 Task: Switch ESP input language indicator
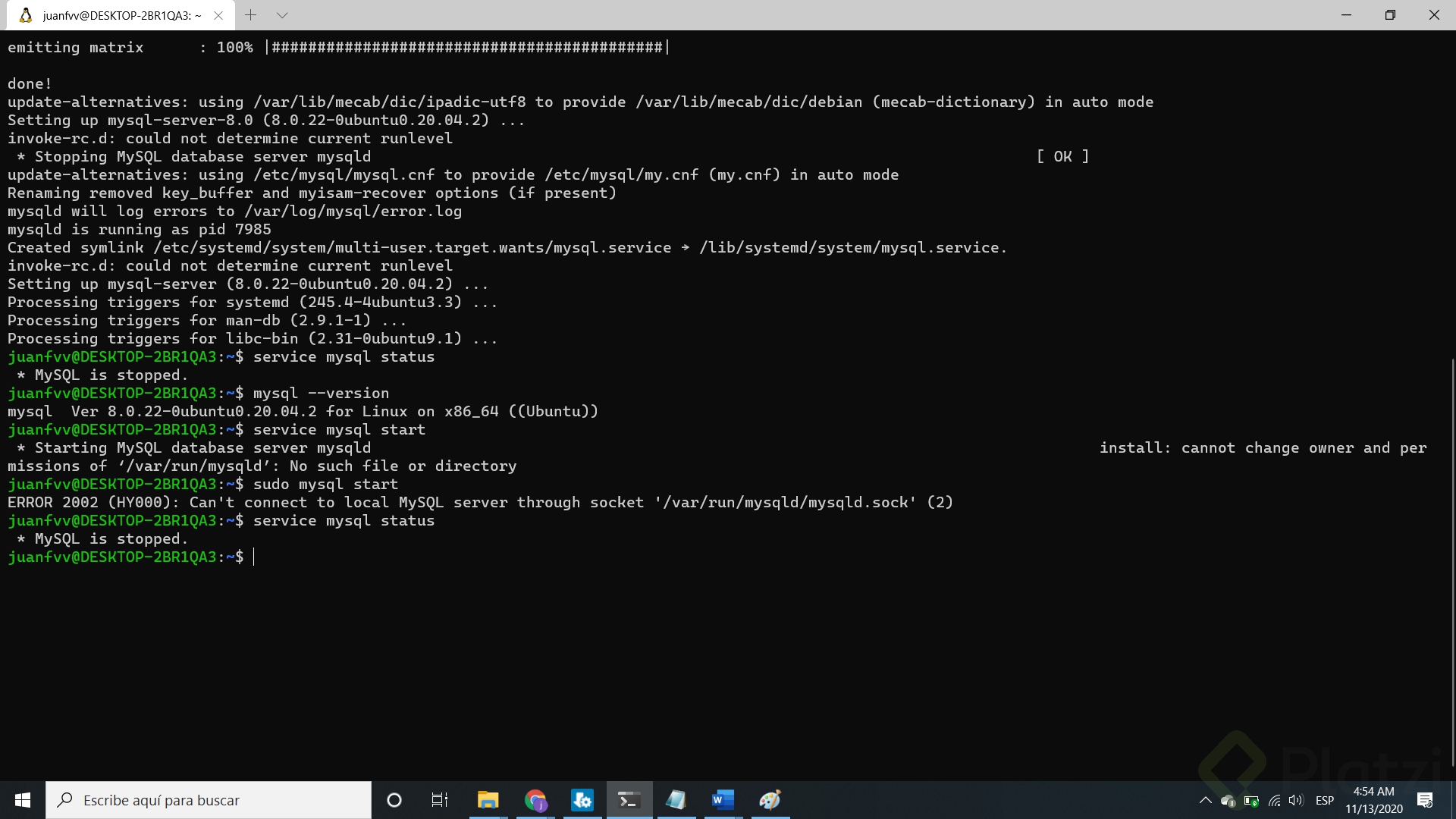[x=1325, y=801]
